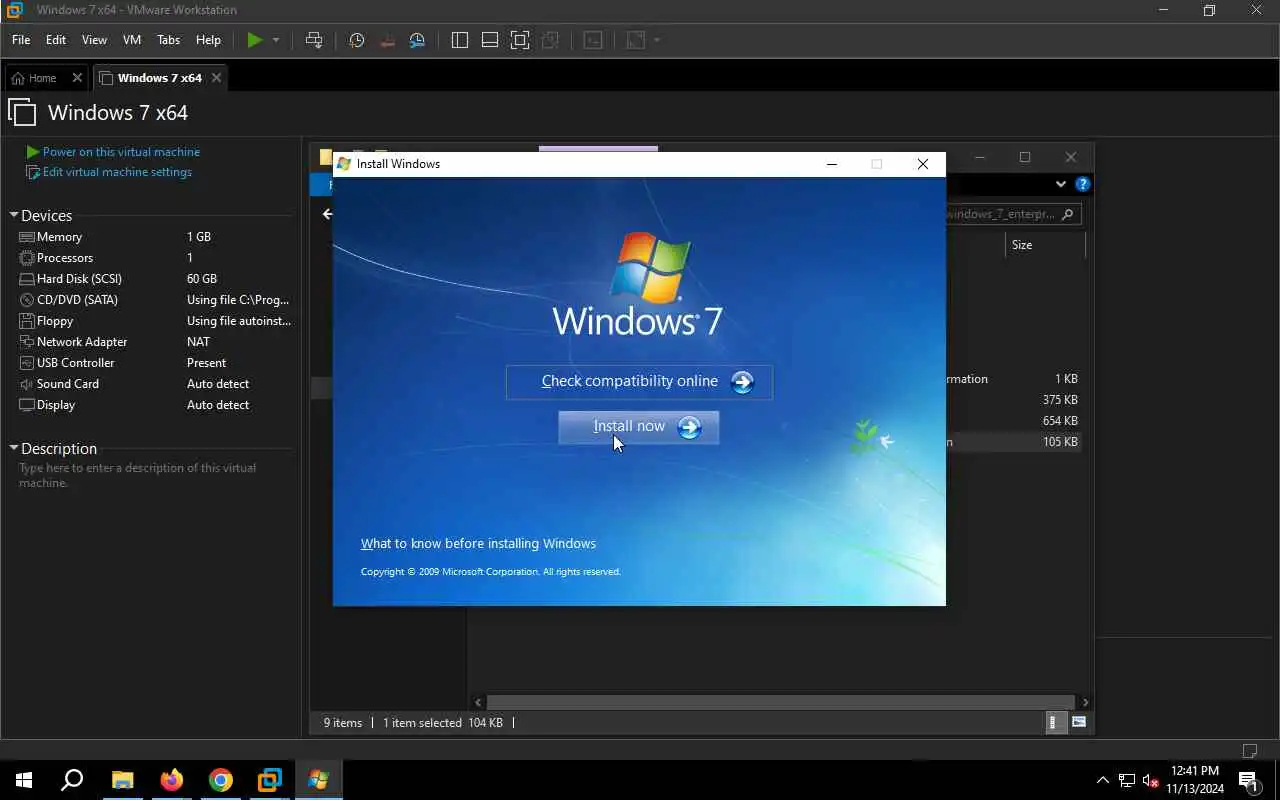Image resolution: width=1280 pixels, height=800 pixels.
Task: Enter full screen mode icon
Action: pyautogui.click(x=520, y=40)
